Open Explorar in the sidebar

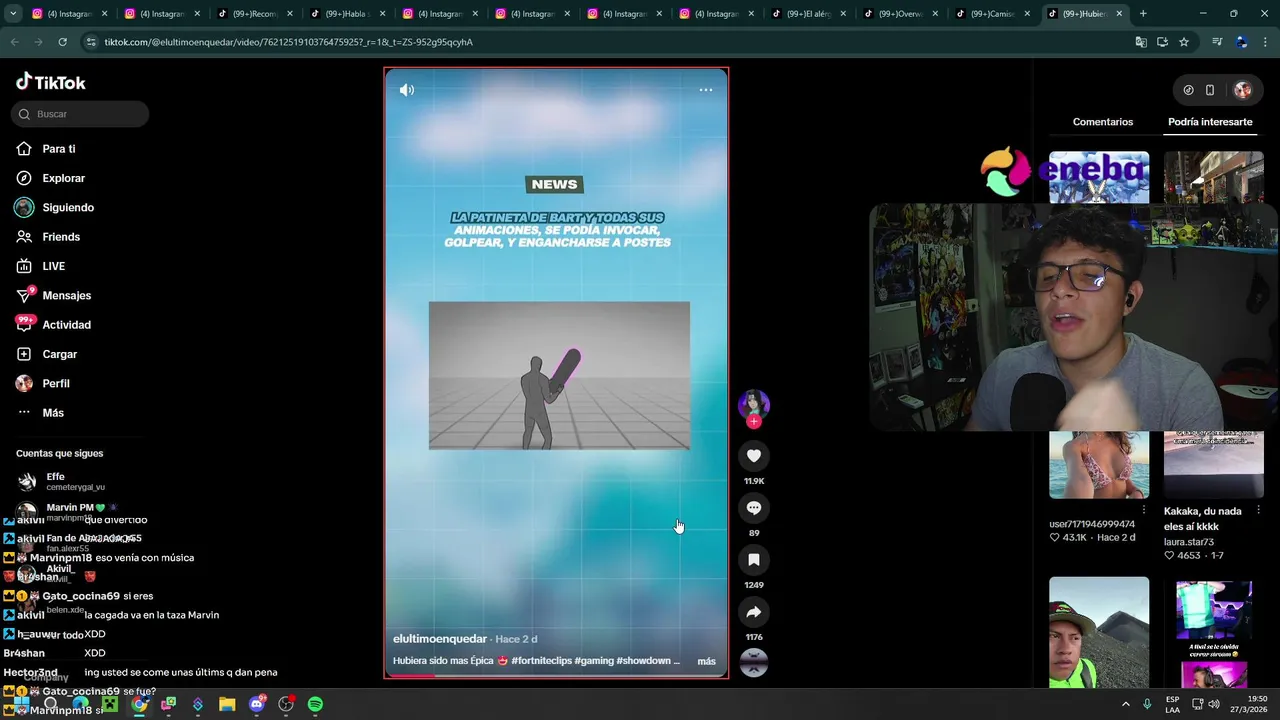coord(63,178)
